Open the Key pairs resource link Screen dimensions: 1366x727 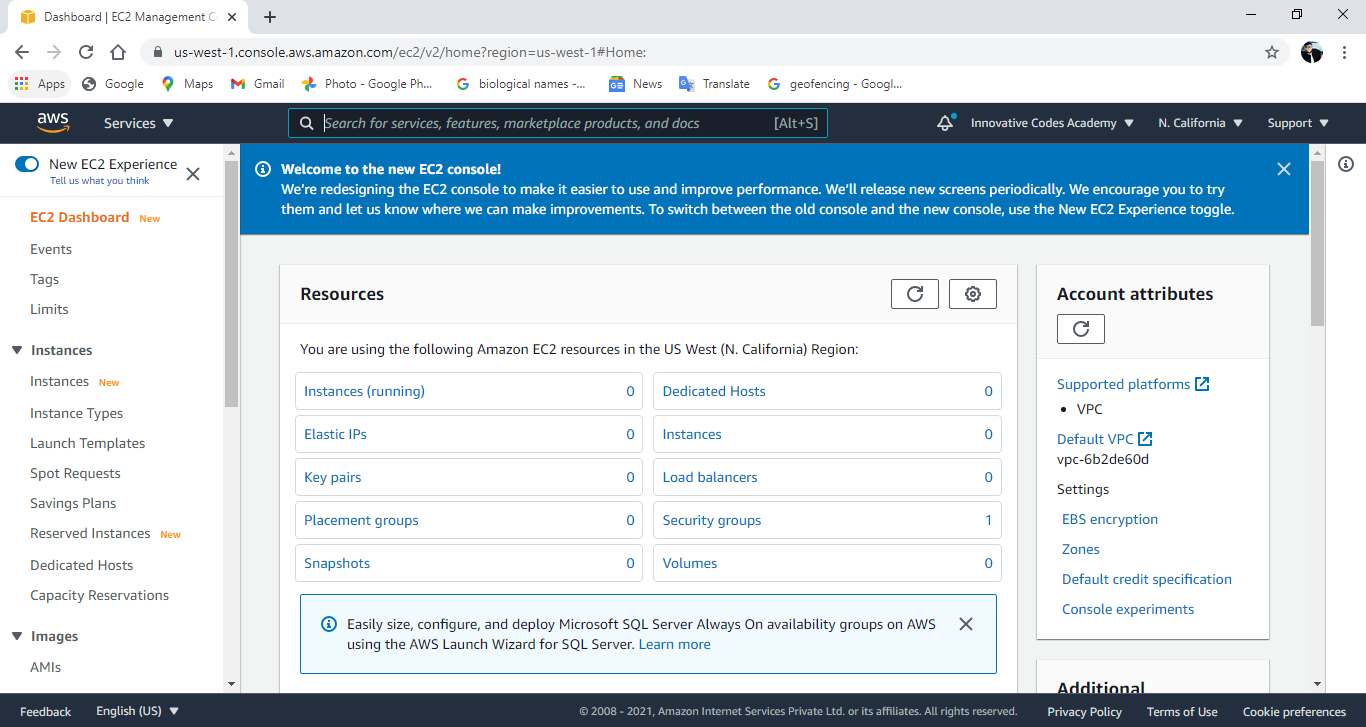(x=333, y=477)
